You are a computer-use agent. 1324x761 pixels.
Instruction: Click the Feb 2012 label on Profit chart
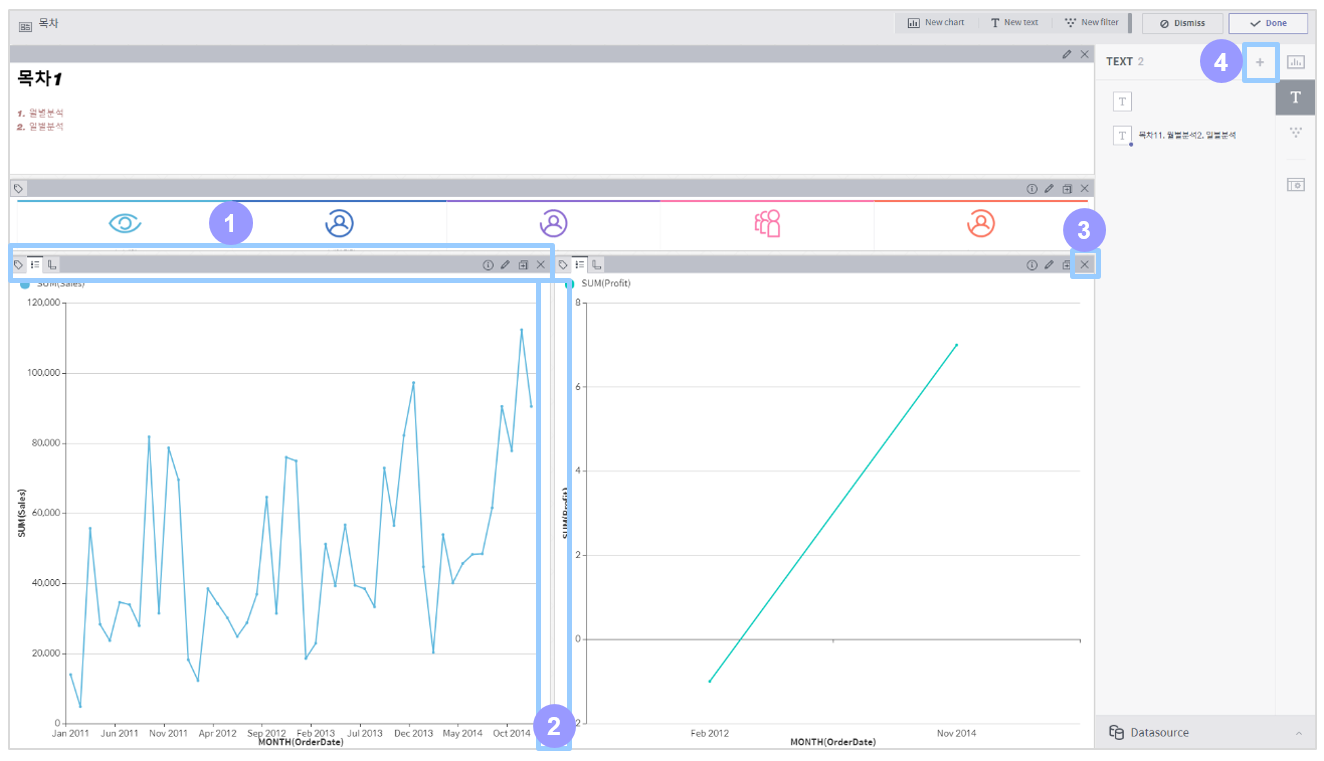point(710,733)
